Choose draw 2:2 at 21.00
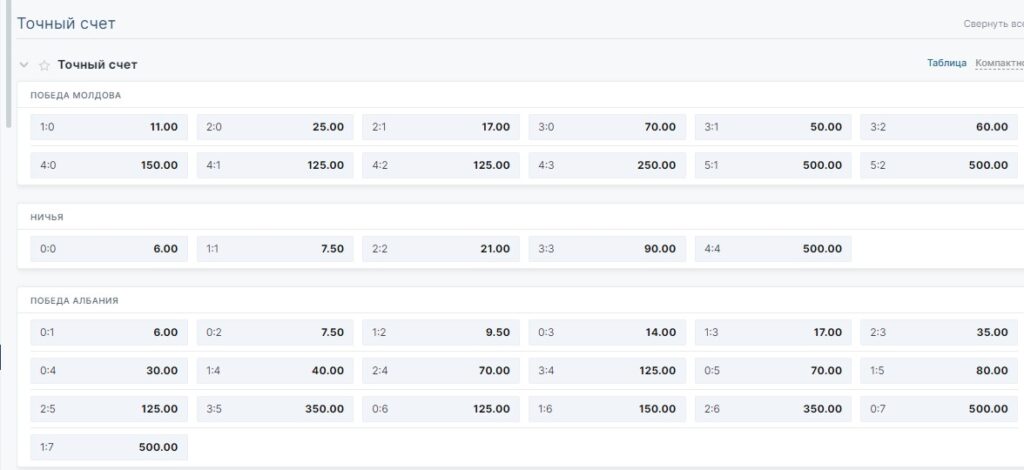Screen dimensions: 1024x470 pyautogui.click(x=441, y=249)
